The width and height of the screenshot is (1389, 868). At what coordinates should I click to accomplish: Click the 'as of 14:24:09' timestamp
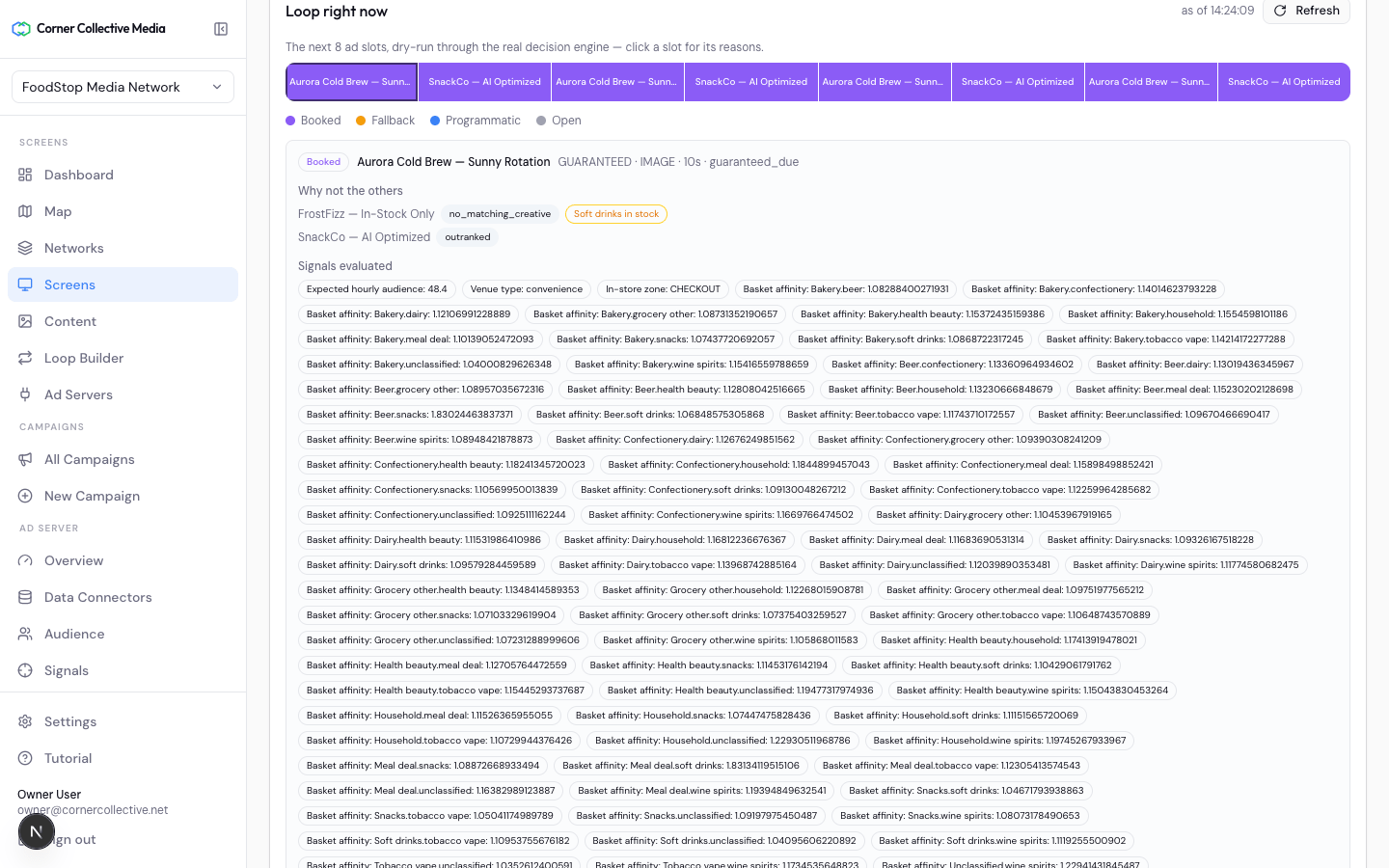[x=1217, y=11]
